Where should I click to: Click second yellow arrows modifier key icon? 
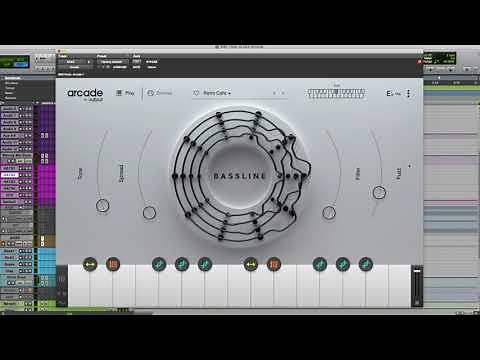point(251,265)
